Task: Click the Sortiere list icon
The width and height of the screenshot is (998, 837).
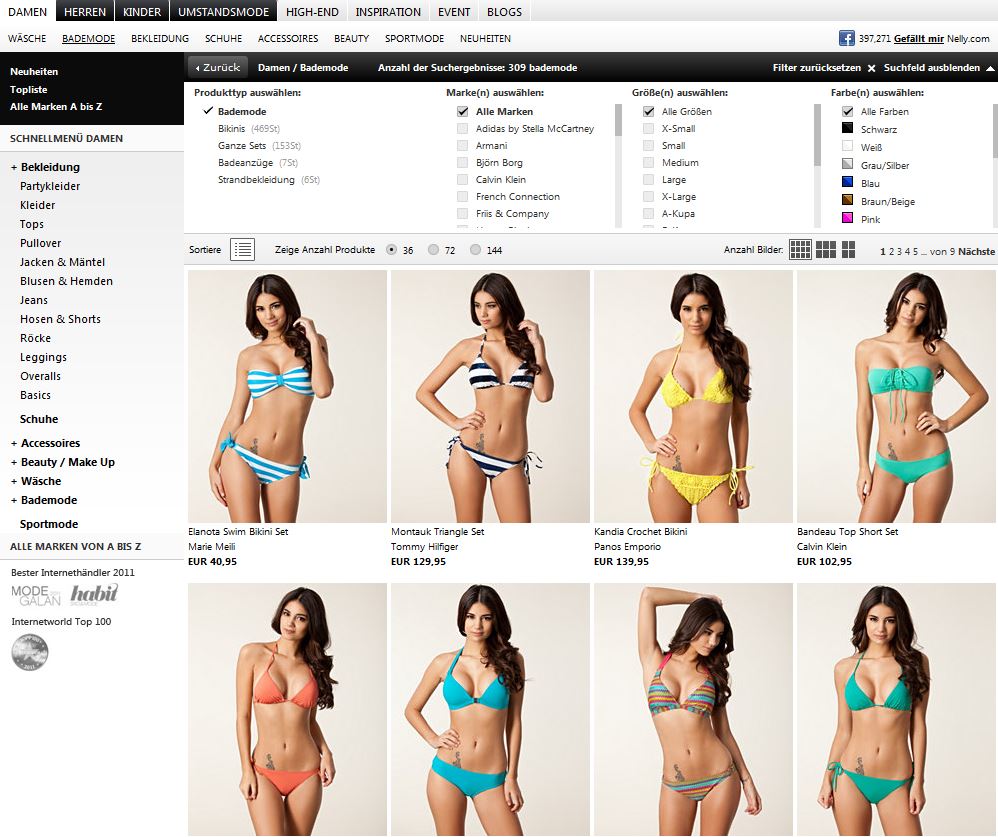Action: point(242,250)
